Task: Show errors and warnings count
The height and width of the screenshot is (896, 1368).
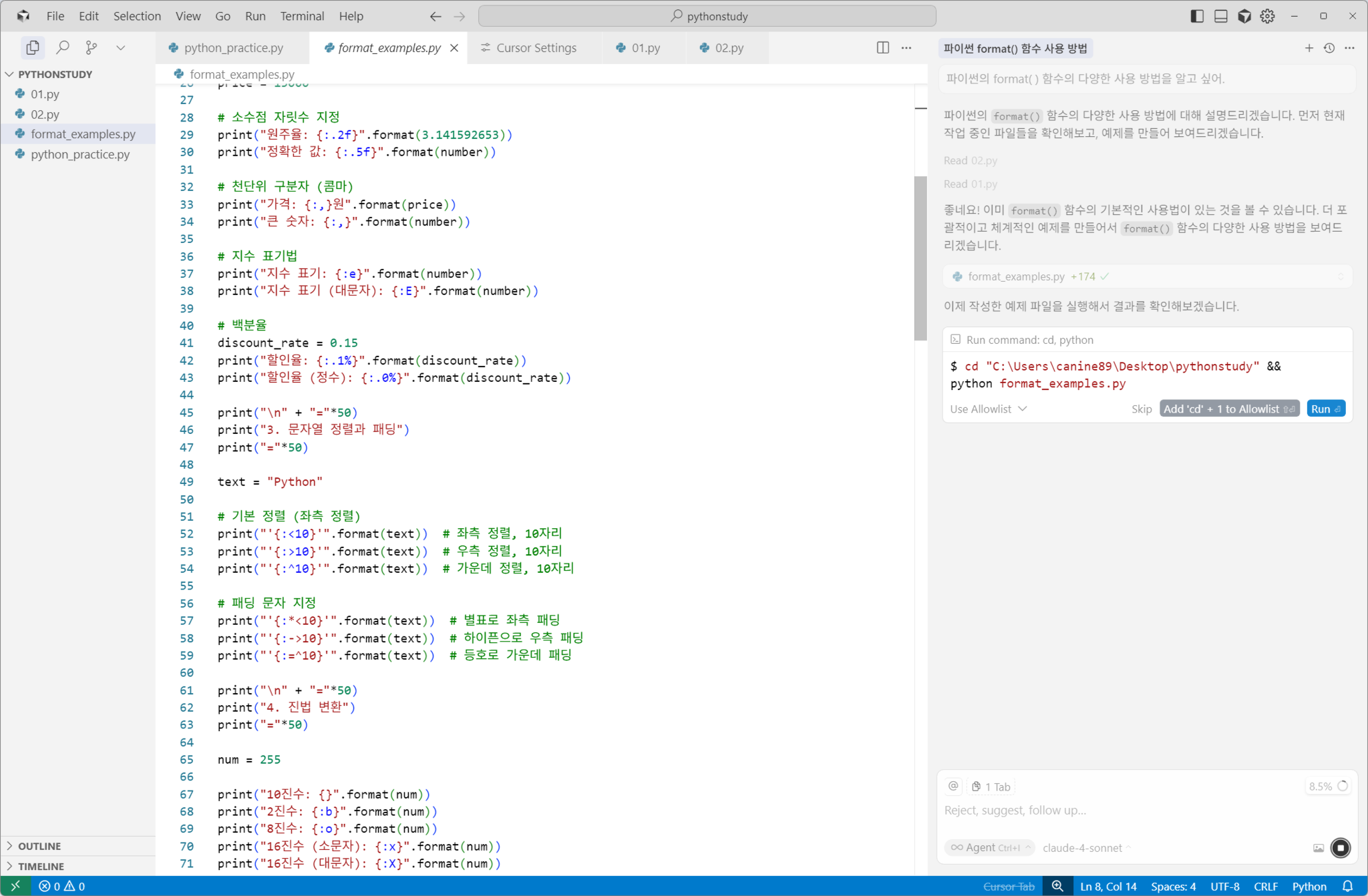Action: pyautogui.click(x=62, y=886)
